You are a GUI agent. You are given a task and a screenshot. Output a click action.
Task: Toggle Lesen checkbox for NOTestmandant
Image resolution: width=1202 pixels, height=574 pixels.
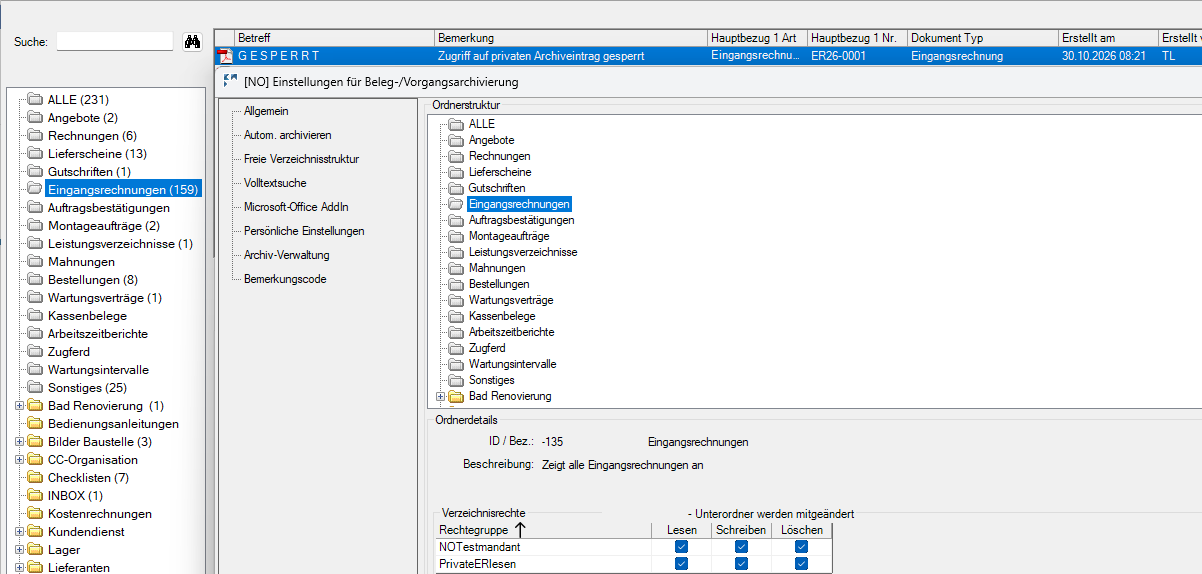(682, 547)
